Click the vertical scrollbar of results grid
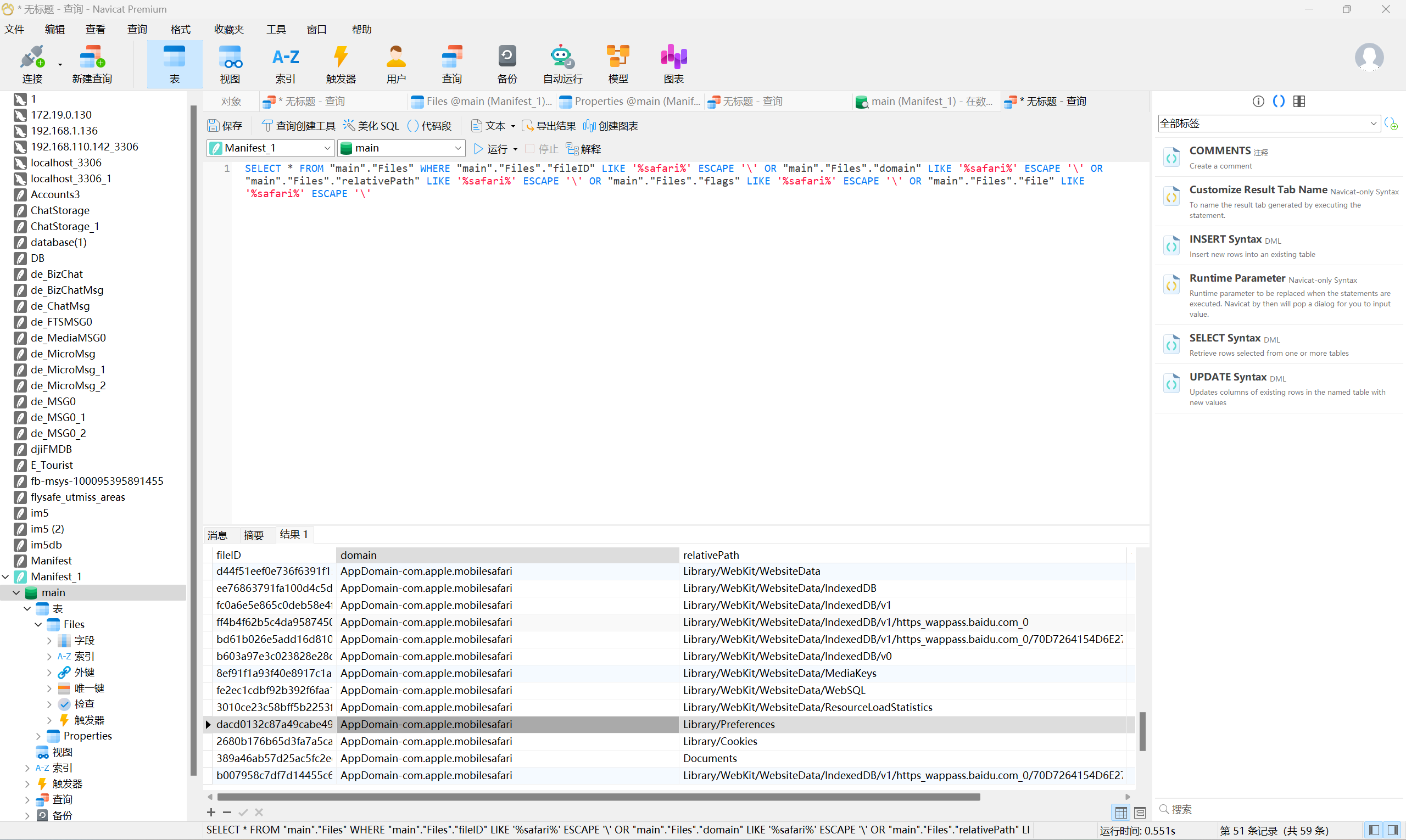Screen dimensions: 1406x840 click(1142, 731)
